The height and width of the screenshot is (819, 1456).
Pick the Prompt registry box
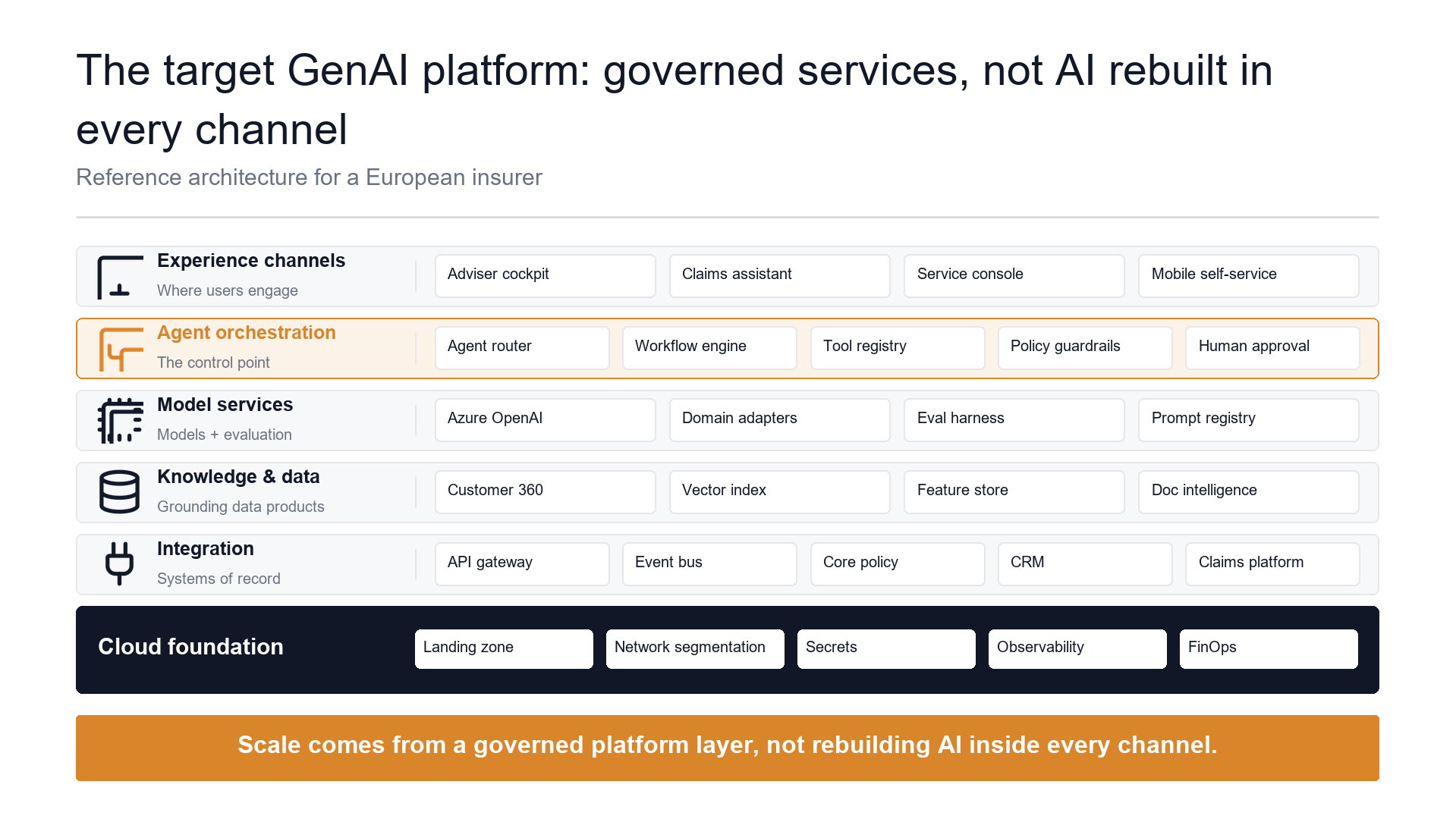1248,420
